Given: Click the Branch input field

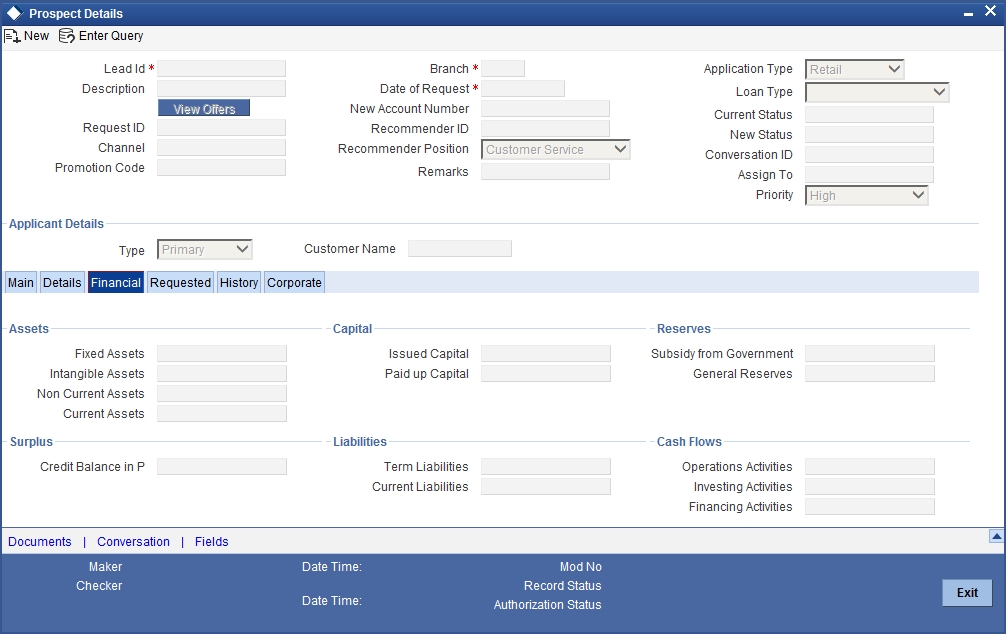Looking at the screenshot, I should pos(503,69).
